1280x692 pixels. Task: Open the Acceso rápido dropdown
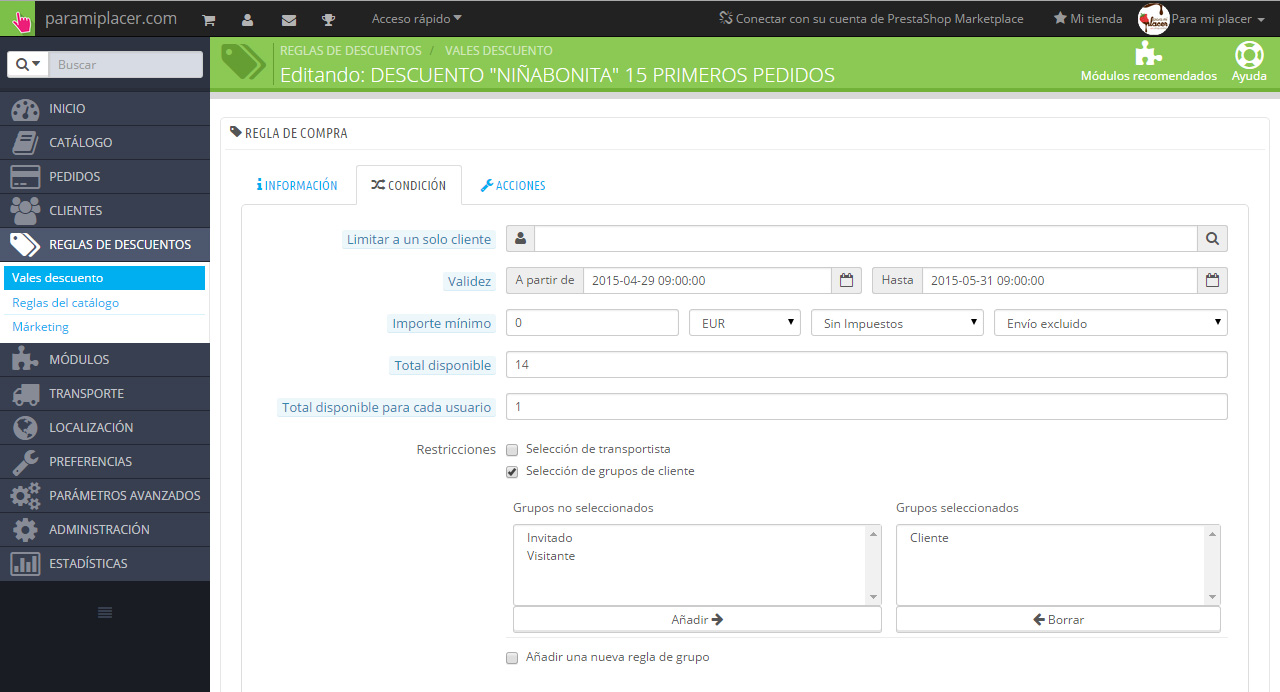tap(416, 19)
